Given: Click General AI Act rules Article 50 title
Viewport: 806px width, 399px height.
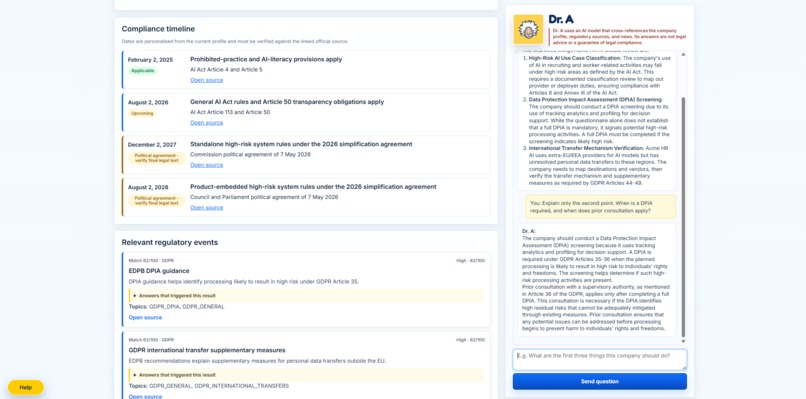Looking at the screenshot, I should 287,102.
